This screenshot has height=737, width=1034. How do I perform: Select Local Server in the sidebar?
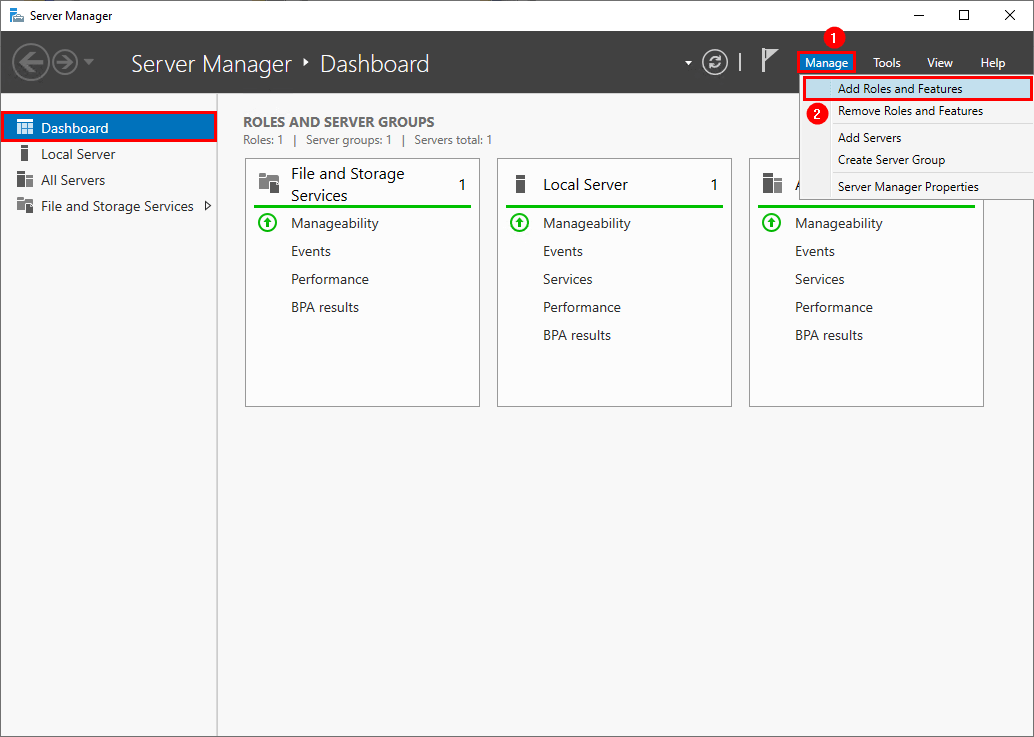109,154
